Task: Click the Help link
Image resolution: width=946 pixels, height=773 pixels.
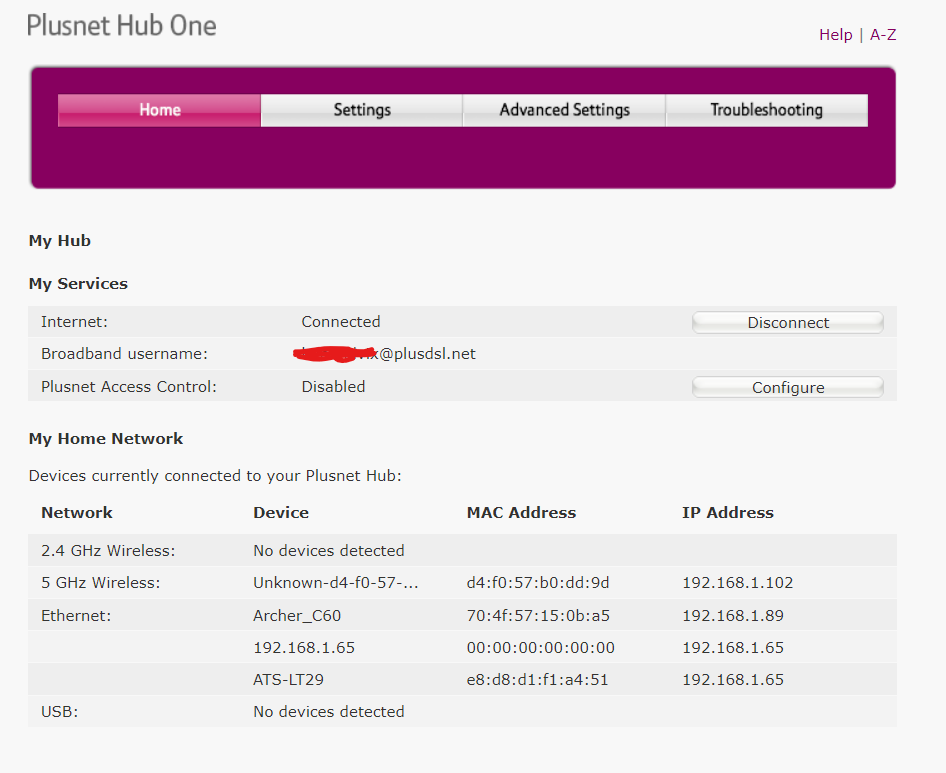Action: coord(835,35)
